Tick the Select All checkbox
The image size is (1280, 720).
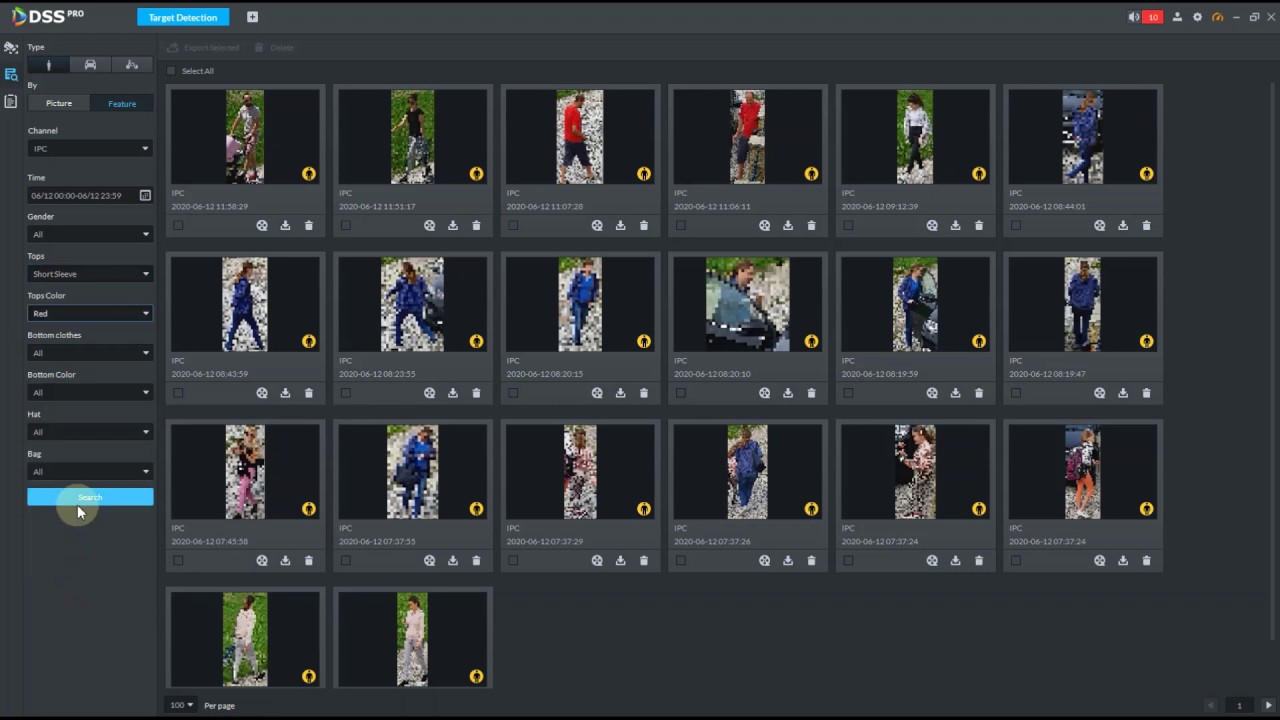coord(171,71)
